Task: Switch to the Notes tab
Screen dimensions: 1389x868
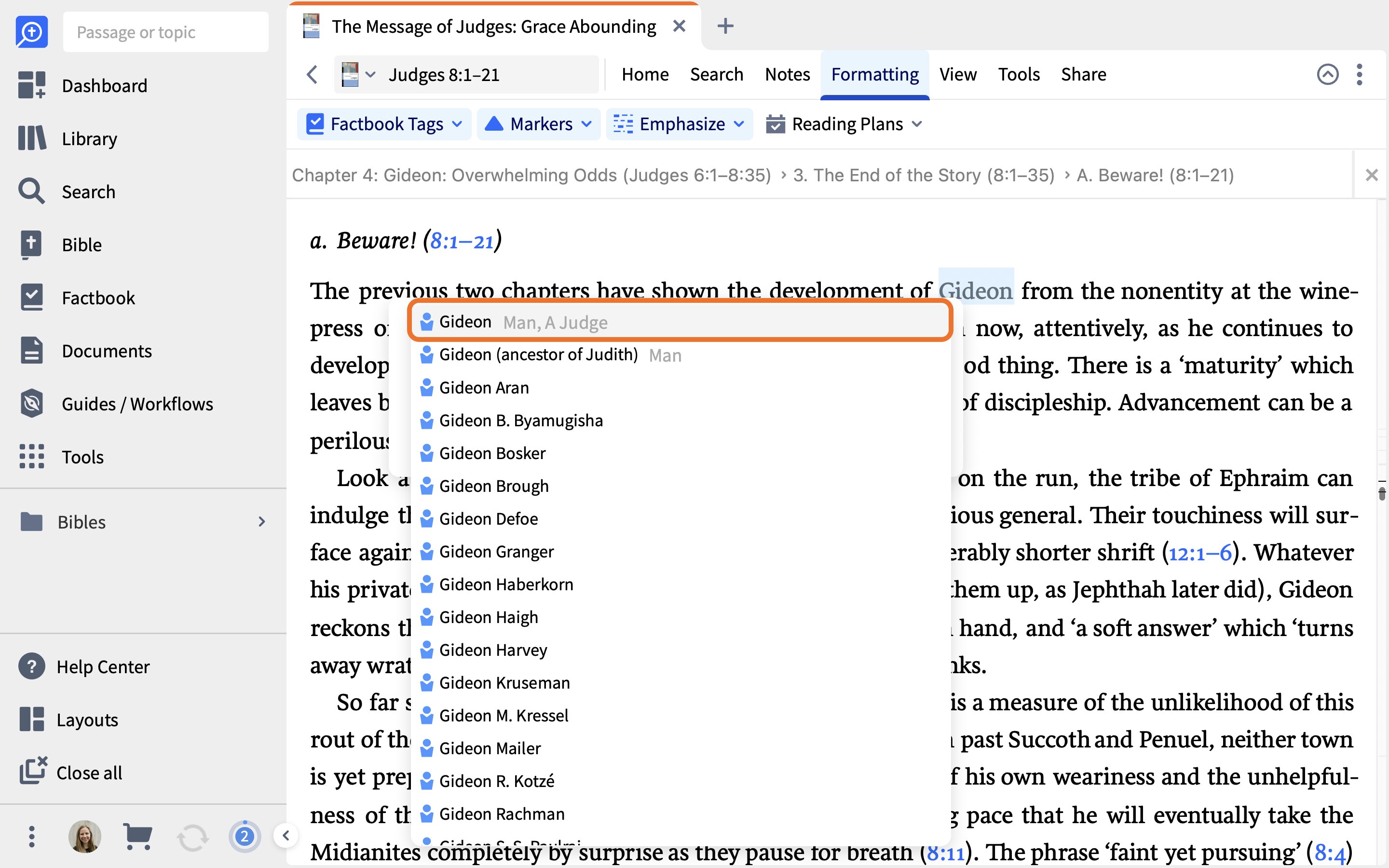Action: [788, 74]
